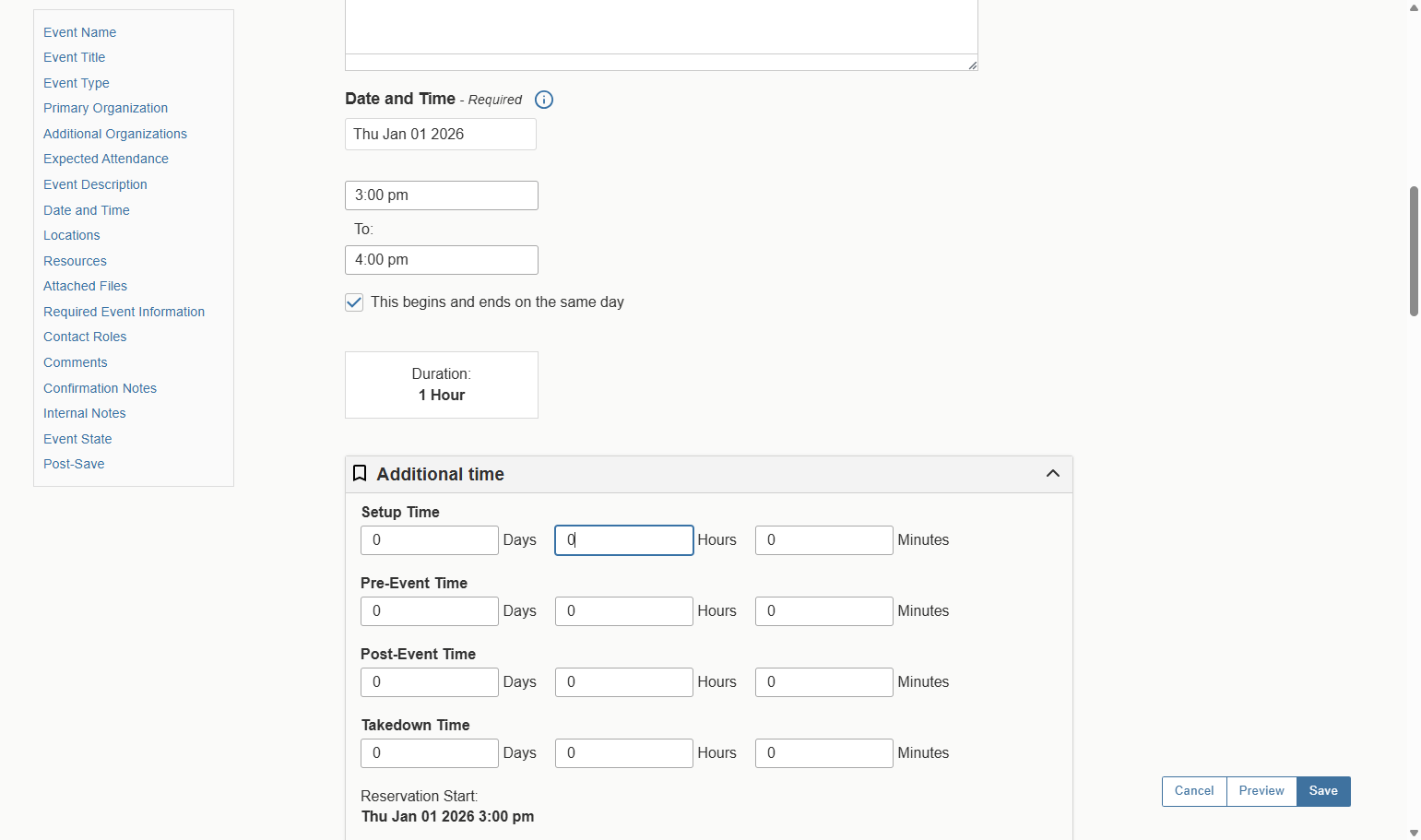Focus the Setup Time Minutes field
This screenshot has width=1421, height=840.
(x=824, y=540)
